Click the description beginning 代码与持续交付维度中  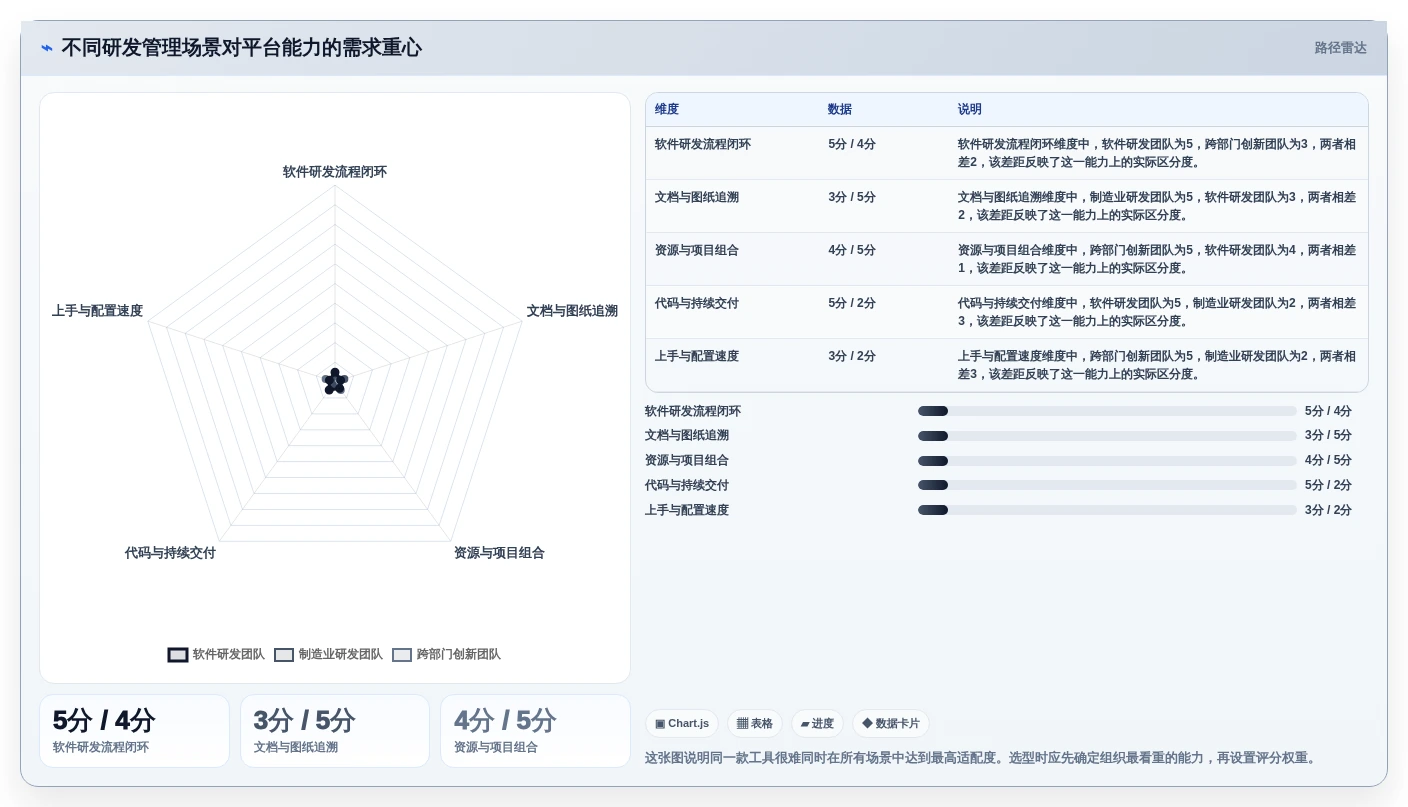tap(1157, 312)
